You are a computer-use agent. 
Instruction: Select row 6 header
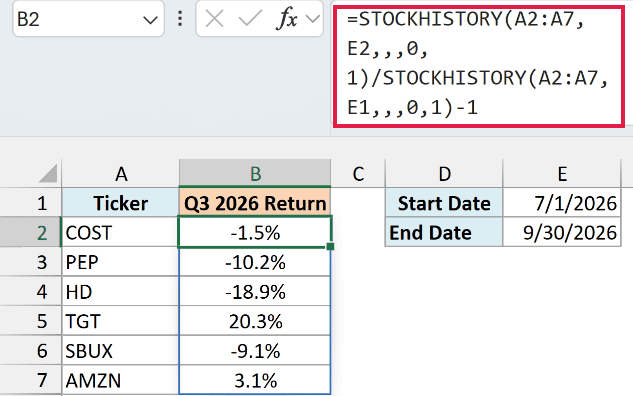[x=31, y=350]
